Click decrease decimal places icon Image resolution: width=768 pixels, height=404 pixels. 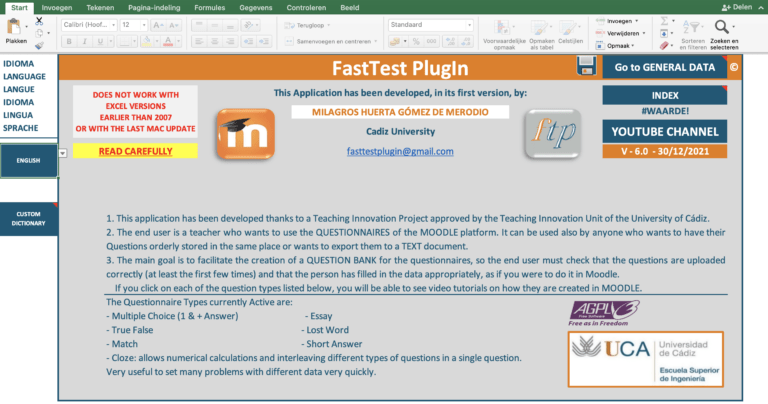click(x=466, y=42)
